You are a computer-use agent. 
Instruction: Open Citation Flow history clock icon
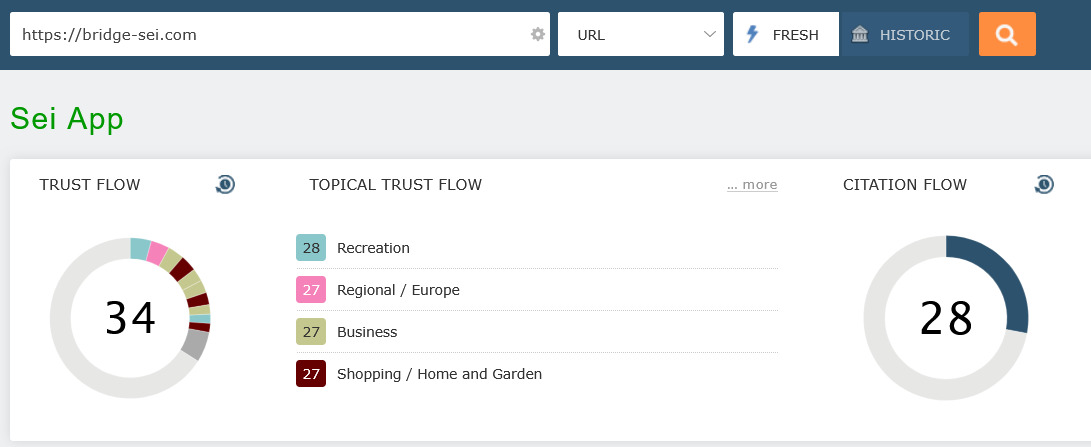pos(1044,184)
